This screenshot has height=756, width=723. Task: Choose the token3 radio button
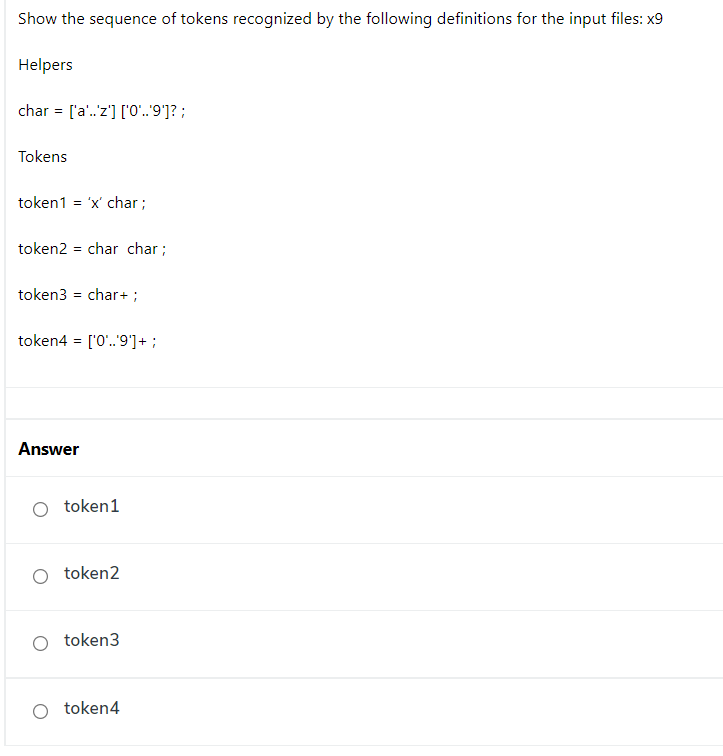40,643
